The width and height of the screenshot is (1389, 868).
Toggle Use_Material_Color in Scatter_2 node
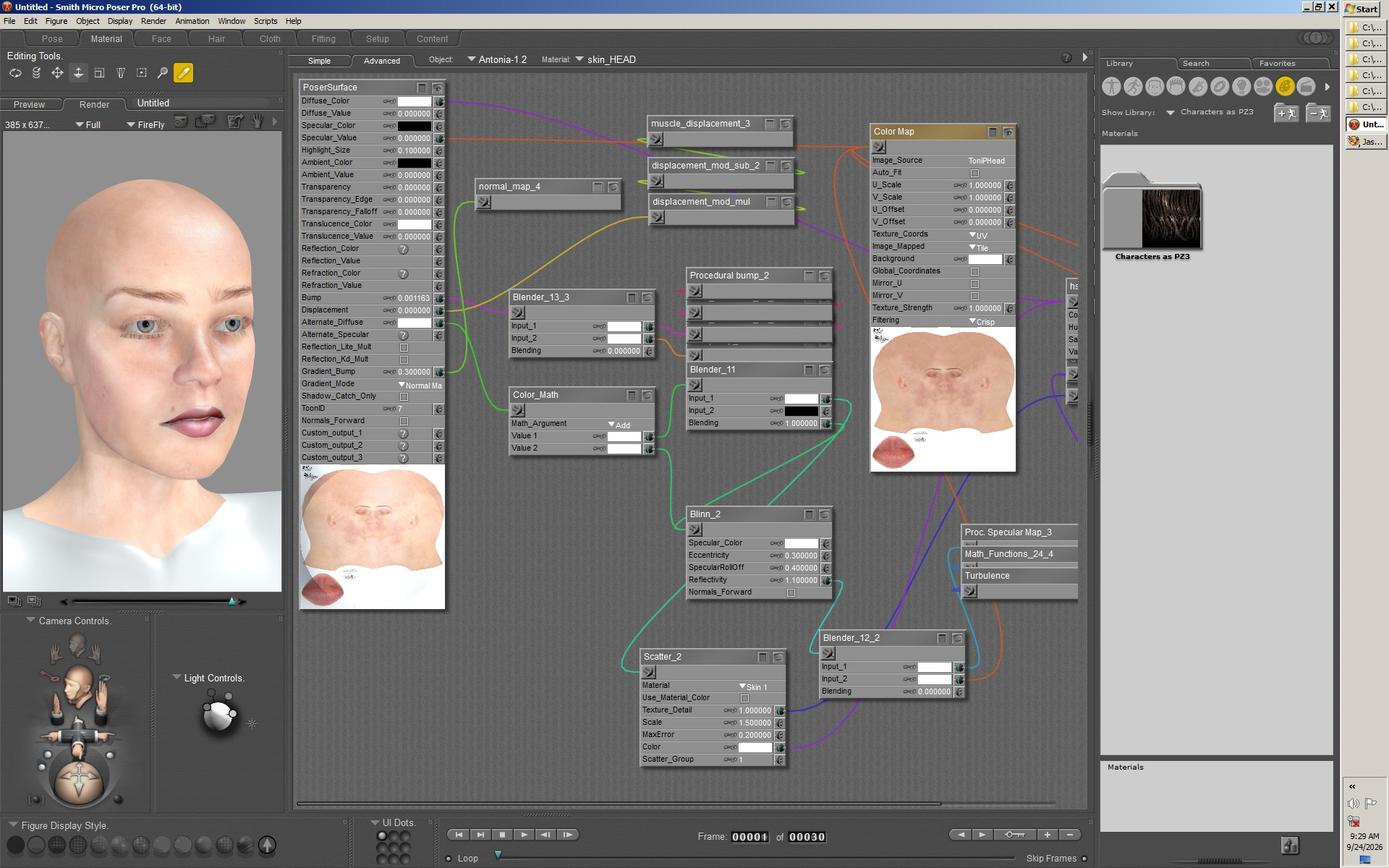point(744,698)
